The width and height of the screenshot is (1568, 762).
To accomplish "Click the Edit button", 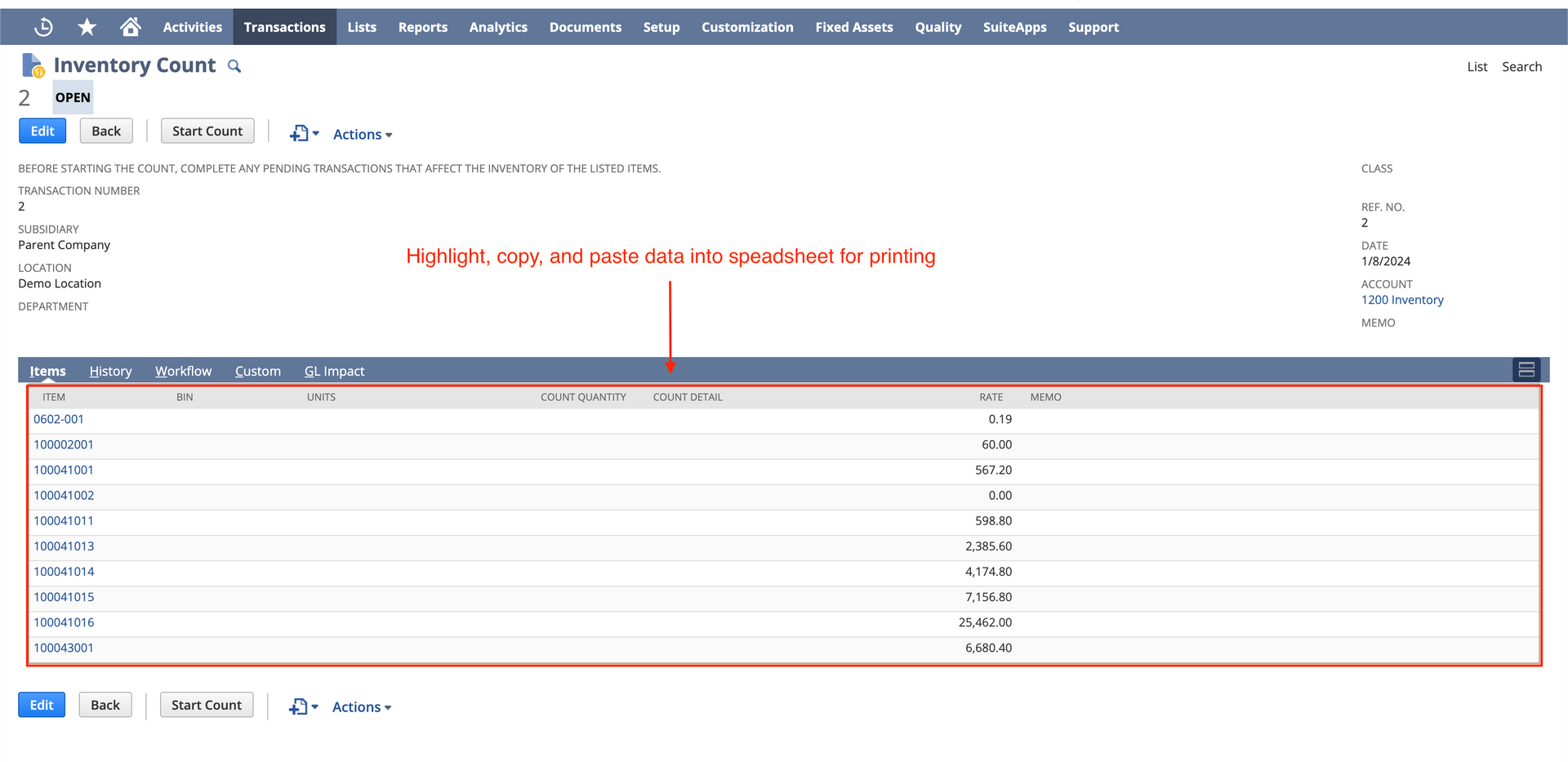I will [42, 131].
